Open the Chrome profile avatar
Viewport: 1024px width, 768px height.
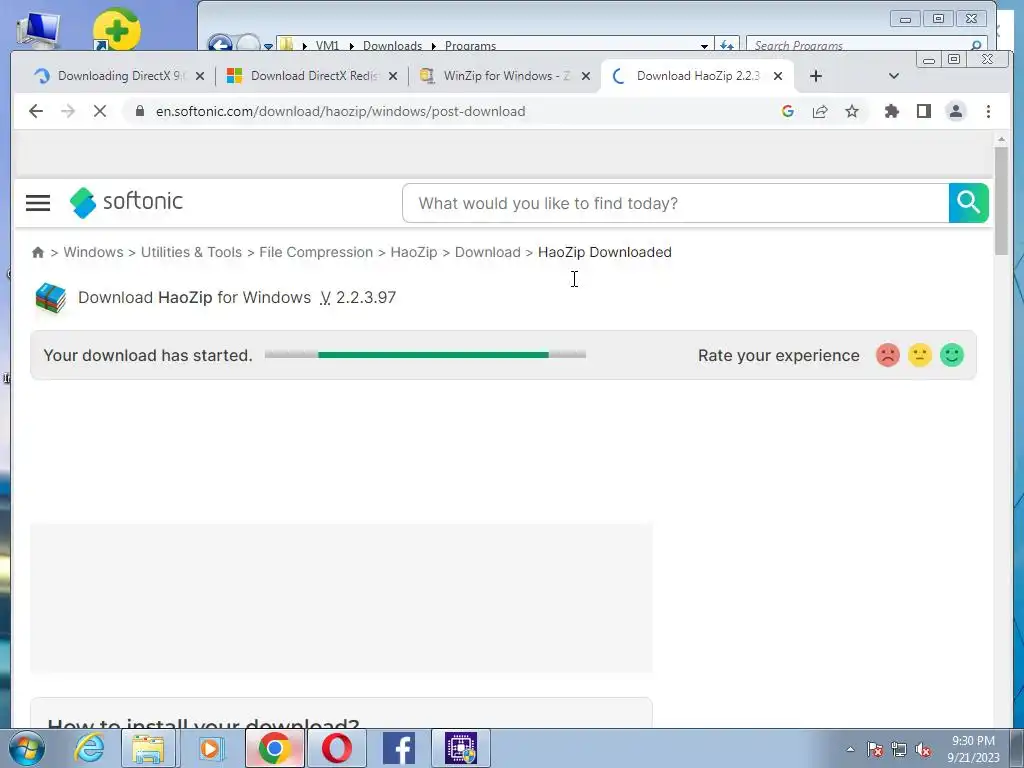coord(955,111)
